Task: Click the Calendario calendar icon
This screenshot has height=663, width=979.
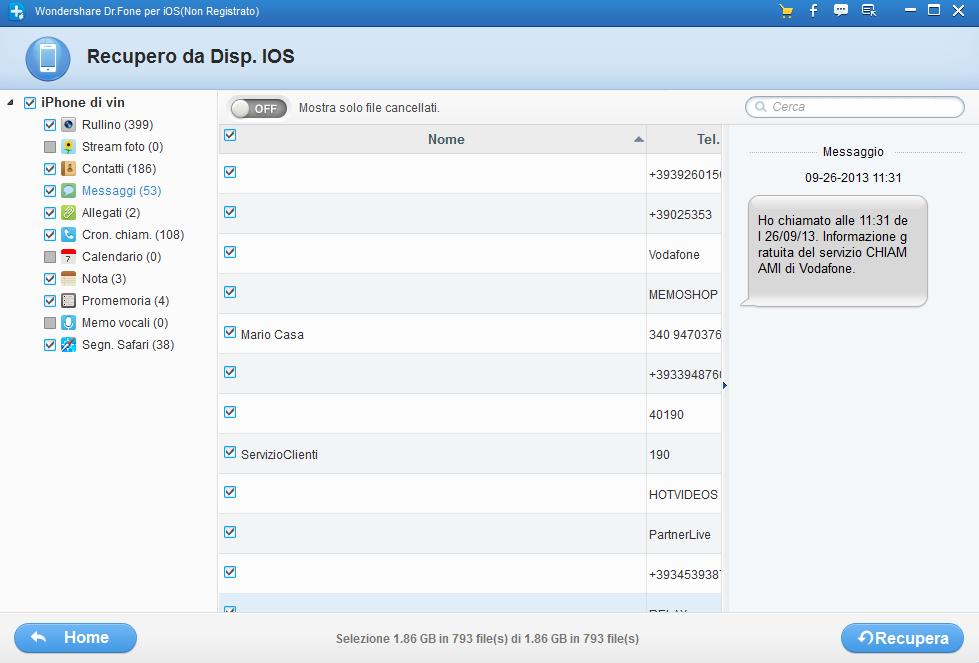Action: click(x=69, y=257)
